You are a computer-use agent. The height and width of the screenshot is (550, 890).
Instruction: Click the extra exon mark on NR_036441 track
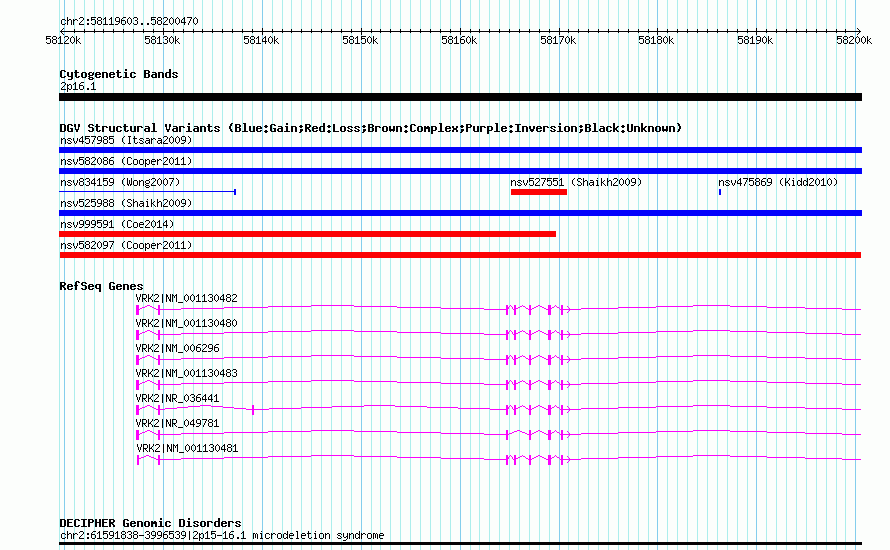click(253, 410)
